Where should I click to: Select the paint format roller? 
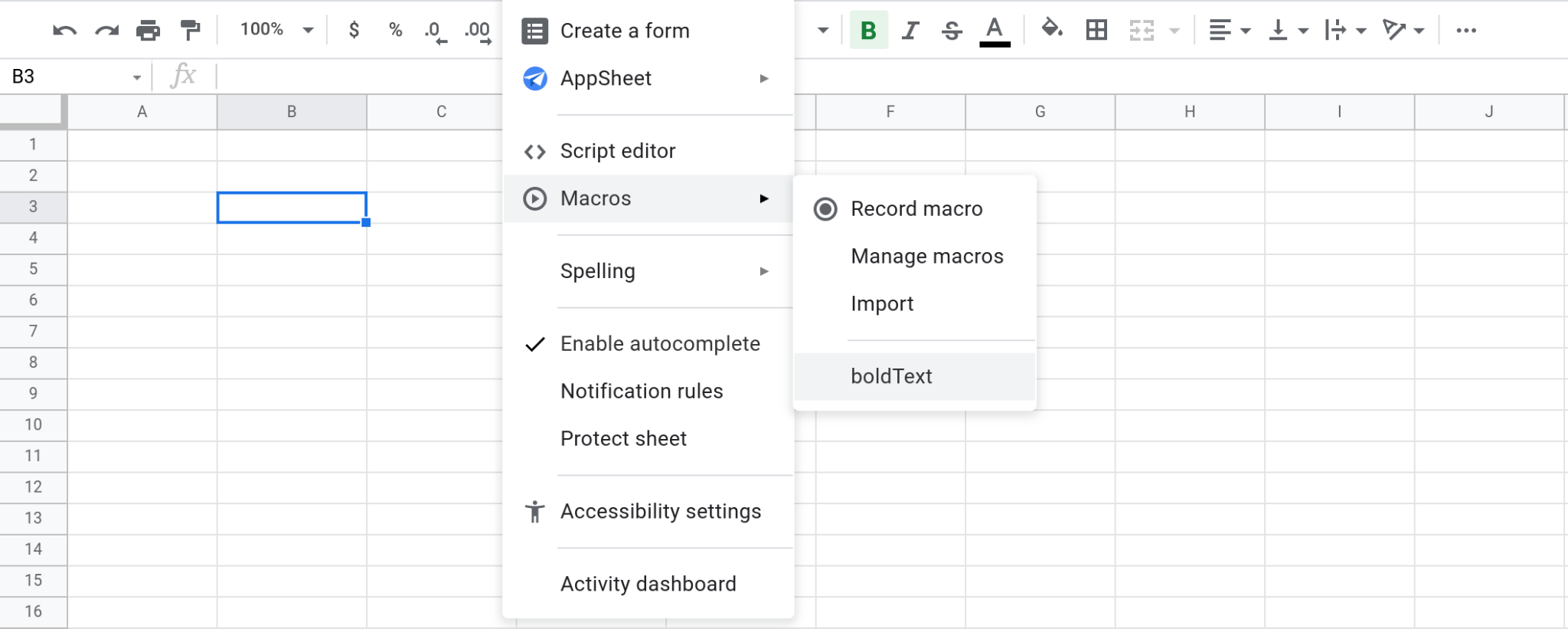[x=190, y=31]
